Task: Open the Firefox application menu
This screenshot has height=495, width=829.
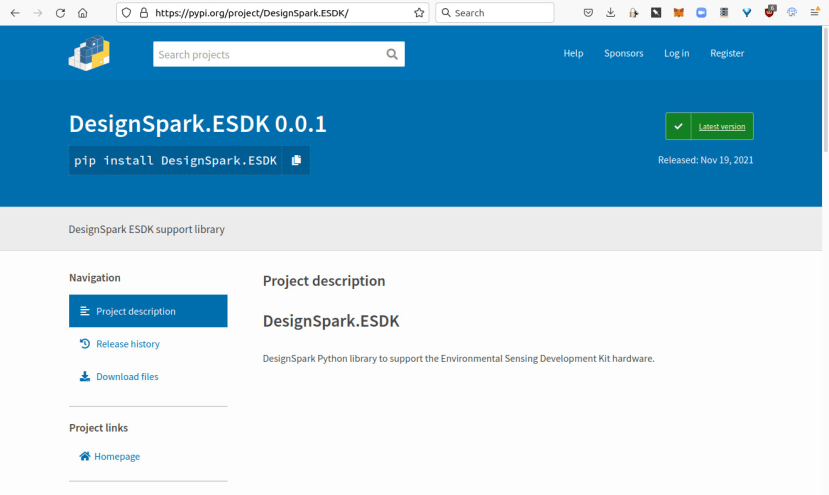Action: coord(814,12)
